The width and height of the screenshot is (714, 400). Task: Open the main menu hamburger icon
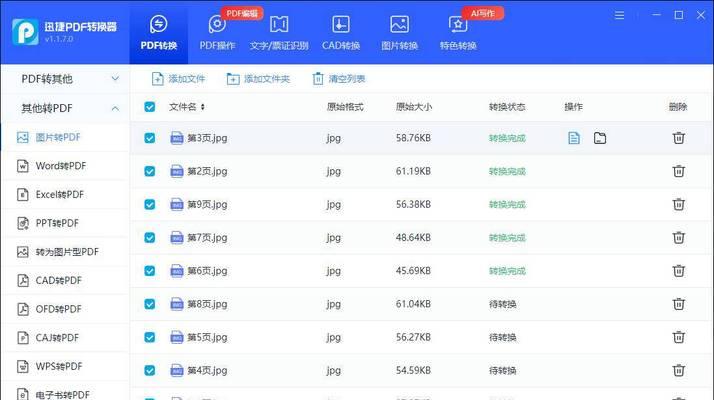pos(619,15)
